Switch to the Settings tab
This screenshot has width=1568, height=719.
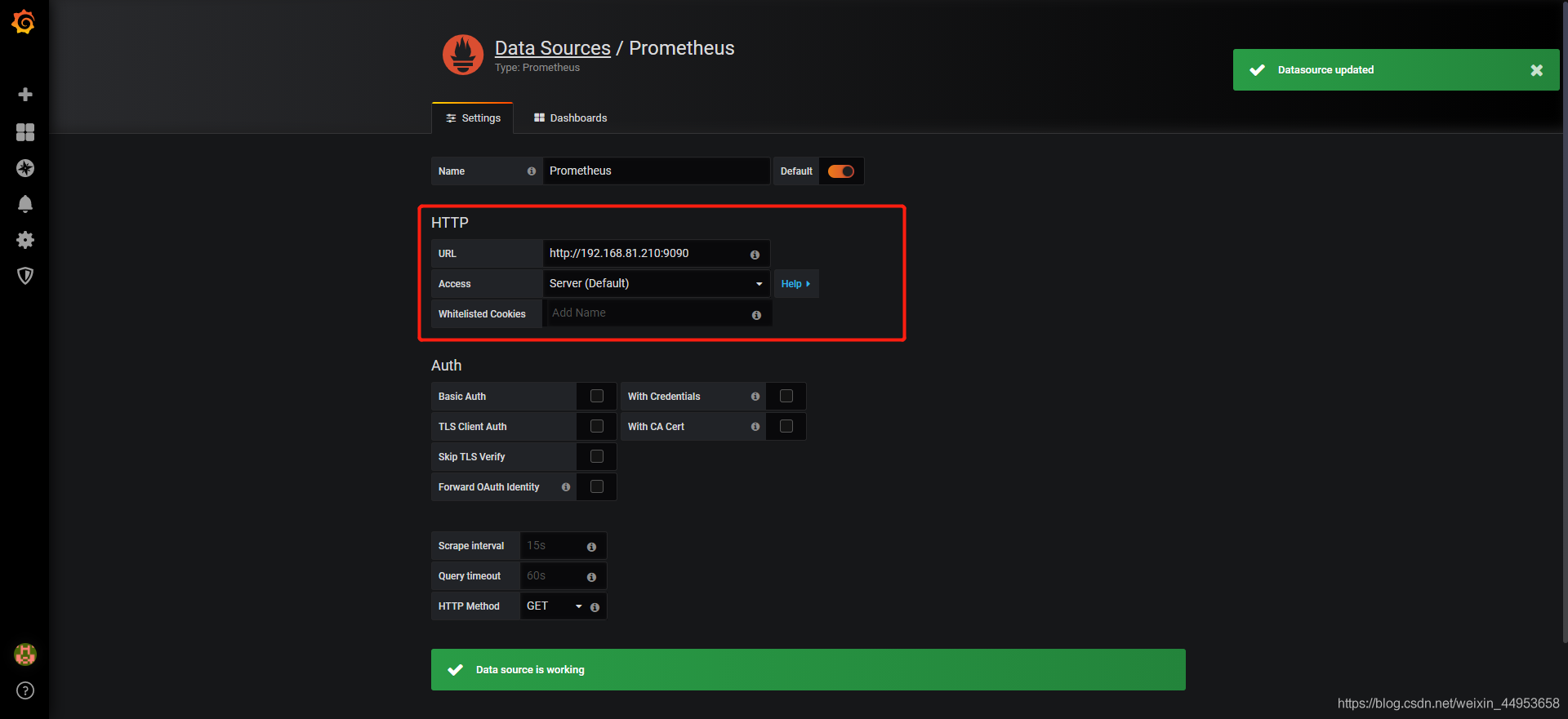pyautogui.click(x=473, y=118)
